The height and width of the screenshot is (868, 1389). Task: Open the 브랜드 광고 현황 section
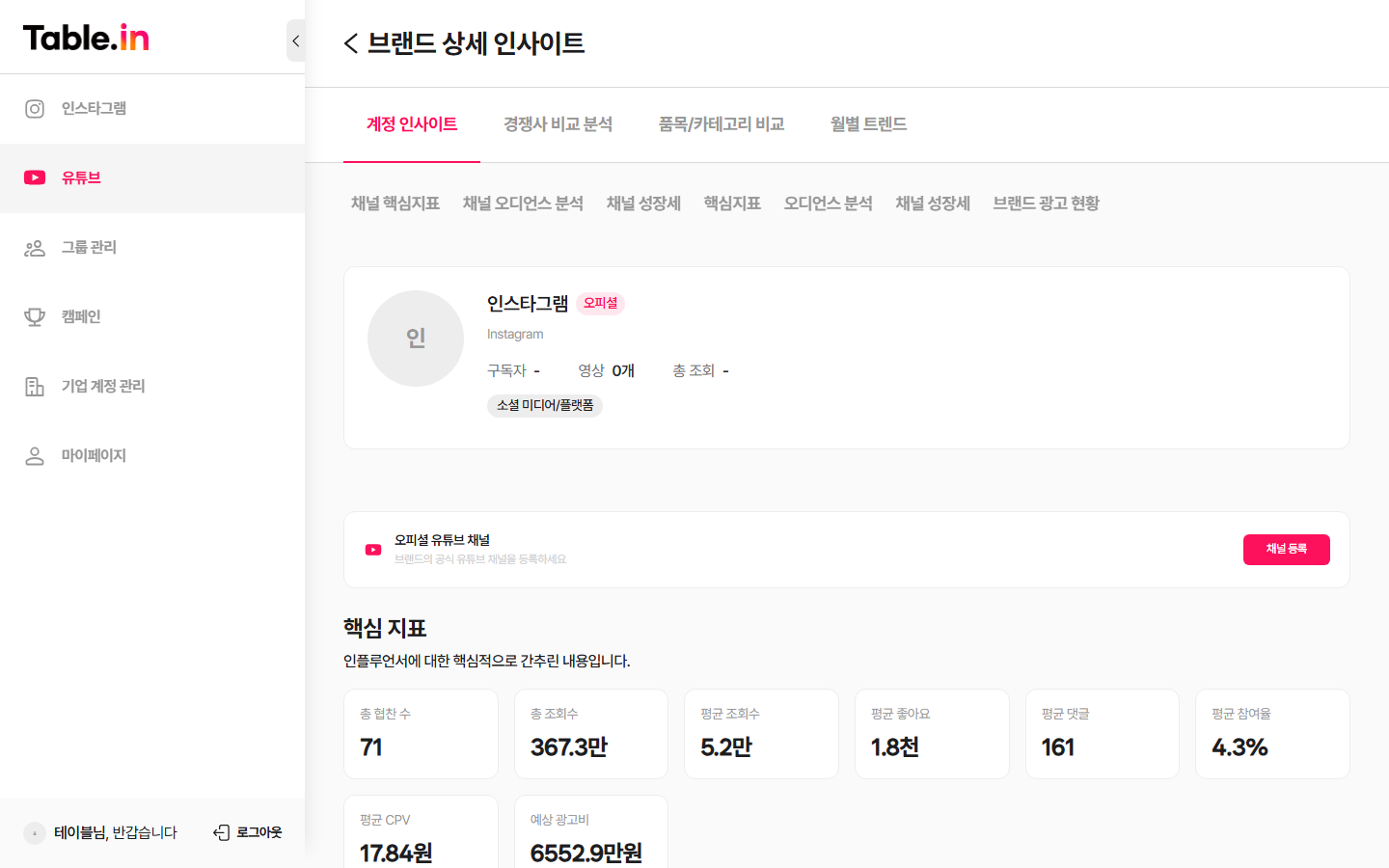point(1046,203)
